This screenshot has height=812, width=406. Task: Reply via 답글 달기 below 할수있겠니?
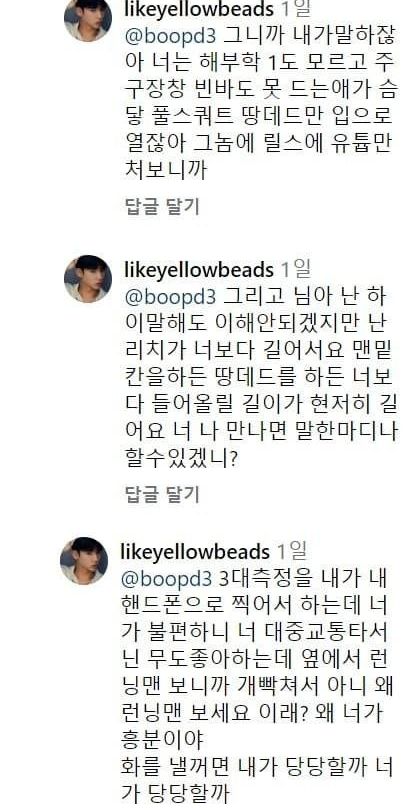162,495
